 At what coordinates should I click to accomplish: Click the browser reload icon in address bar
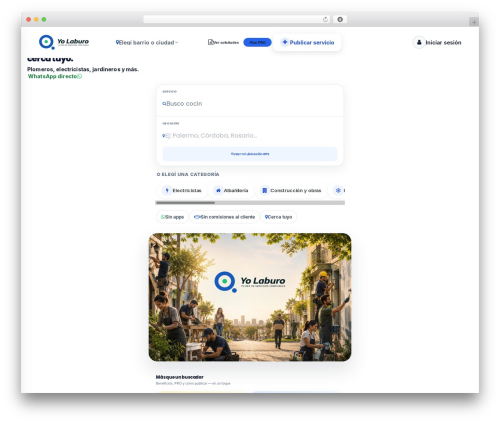(x=325, y=19)
